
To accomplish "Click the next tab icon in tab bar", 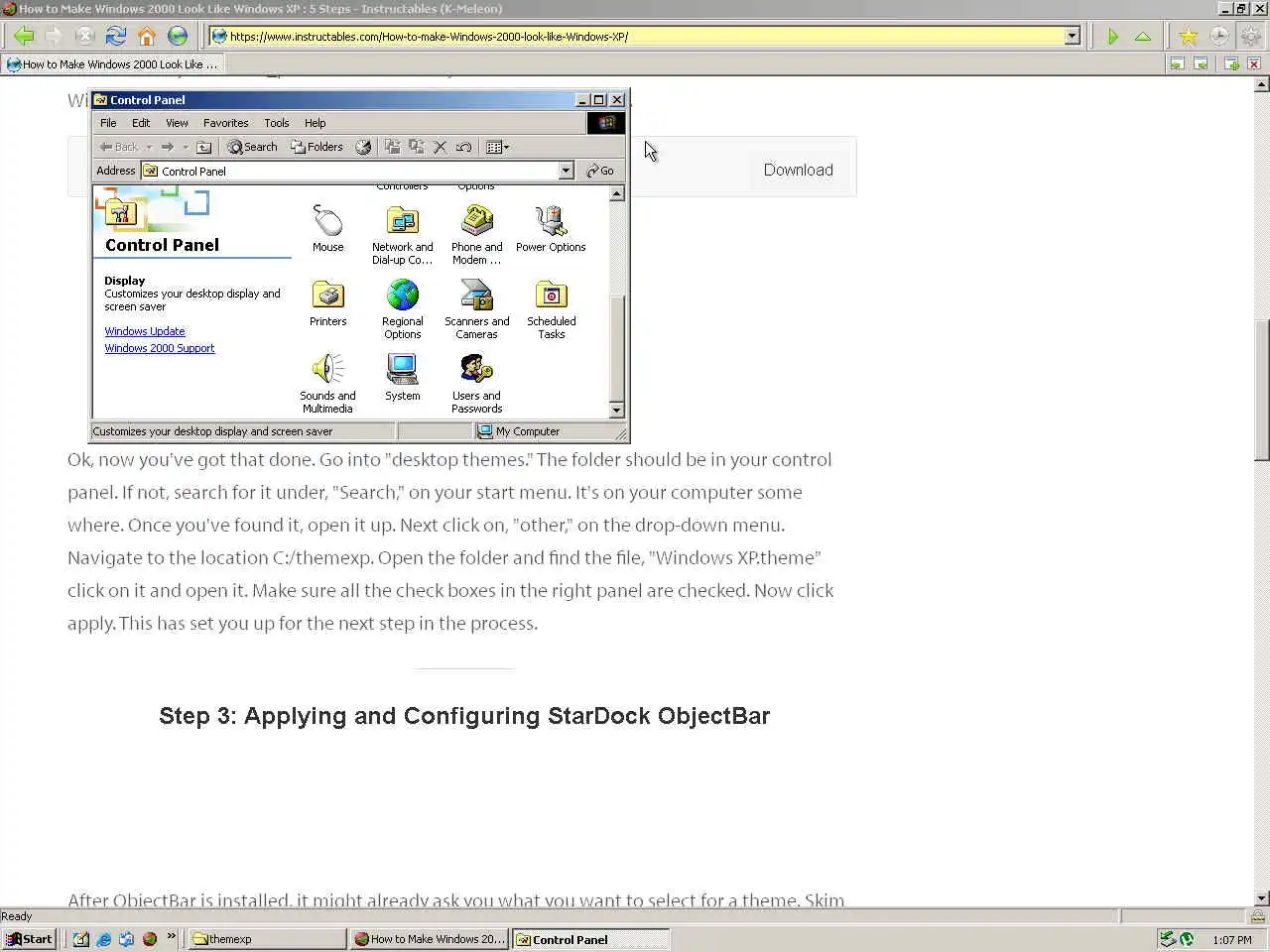I will point(1201,63).
